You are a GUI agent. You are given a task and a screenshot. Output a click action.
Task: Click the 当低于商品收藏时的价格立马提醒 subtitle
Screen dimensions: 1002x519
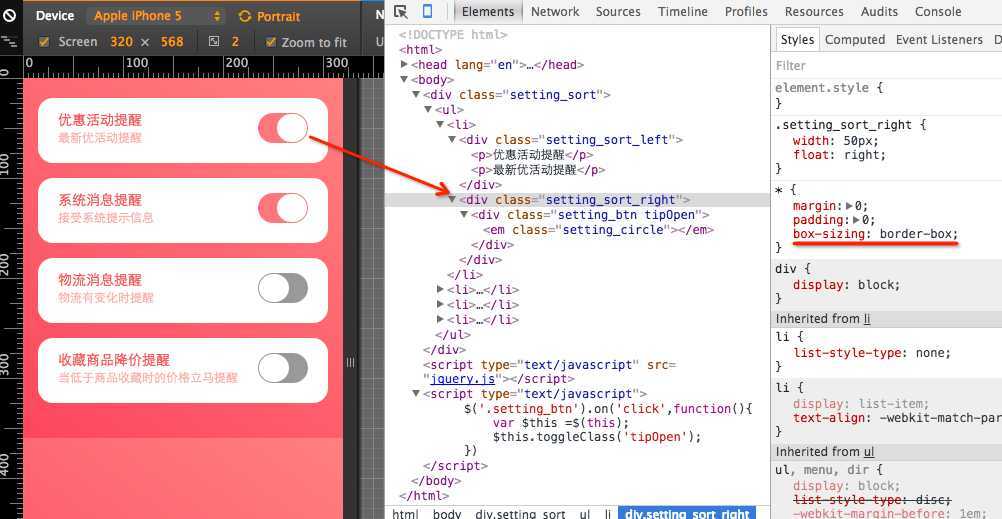(148, 378)
